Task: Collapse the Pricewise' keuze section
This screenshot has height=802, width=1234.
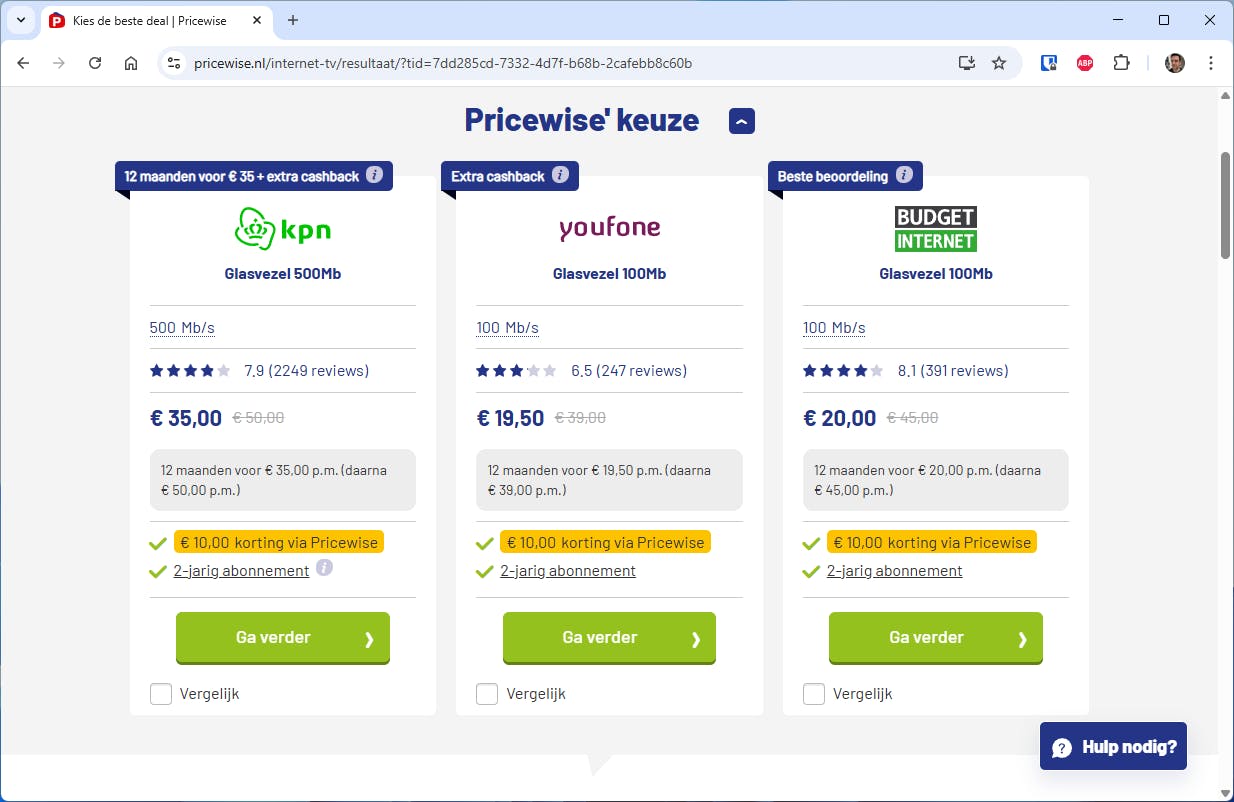Action: (x=742, y=121)
